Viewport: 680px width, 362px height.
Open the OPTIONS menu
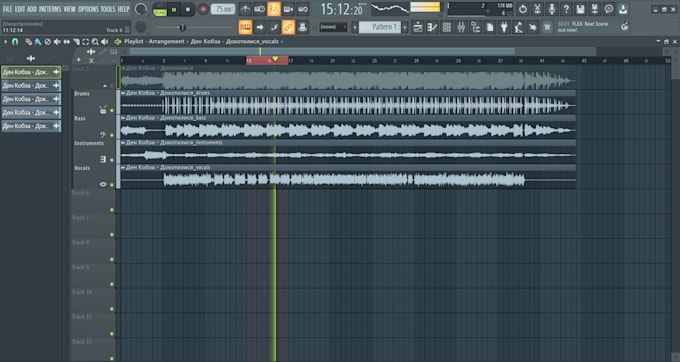coord(88,9)
